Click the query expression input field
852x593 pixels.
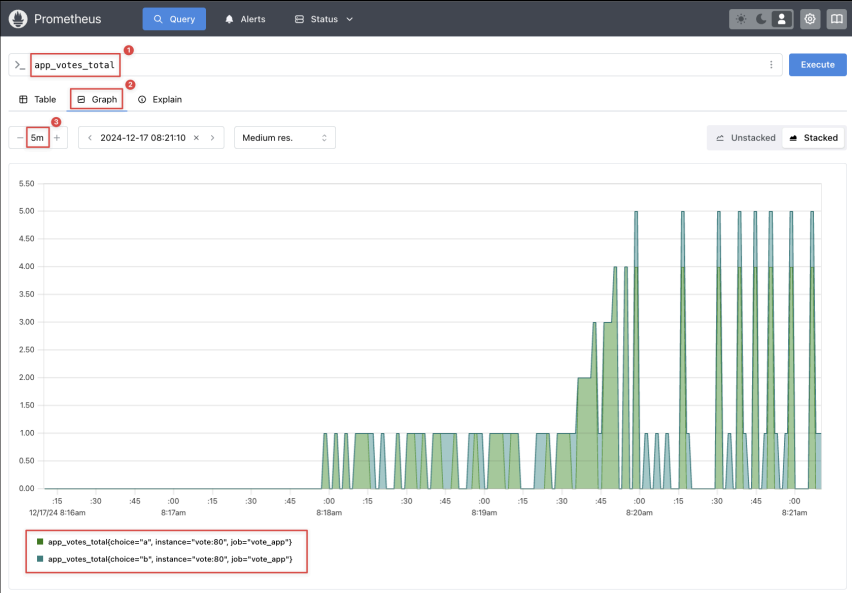[397, 65]
